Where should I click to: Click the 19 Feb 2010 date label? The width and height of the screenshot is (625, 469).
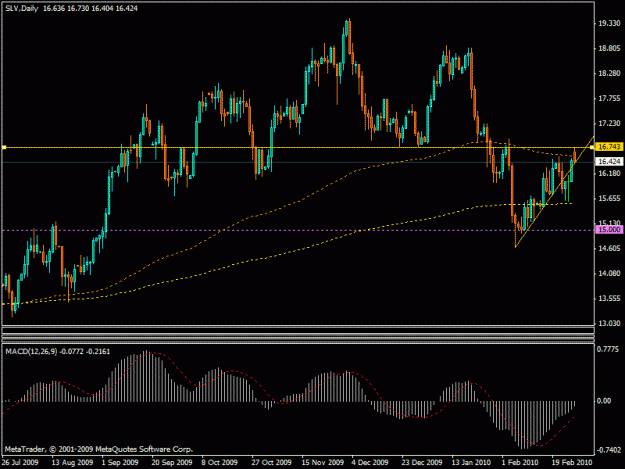coord(572,463)
